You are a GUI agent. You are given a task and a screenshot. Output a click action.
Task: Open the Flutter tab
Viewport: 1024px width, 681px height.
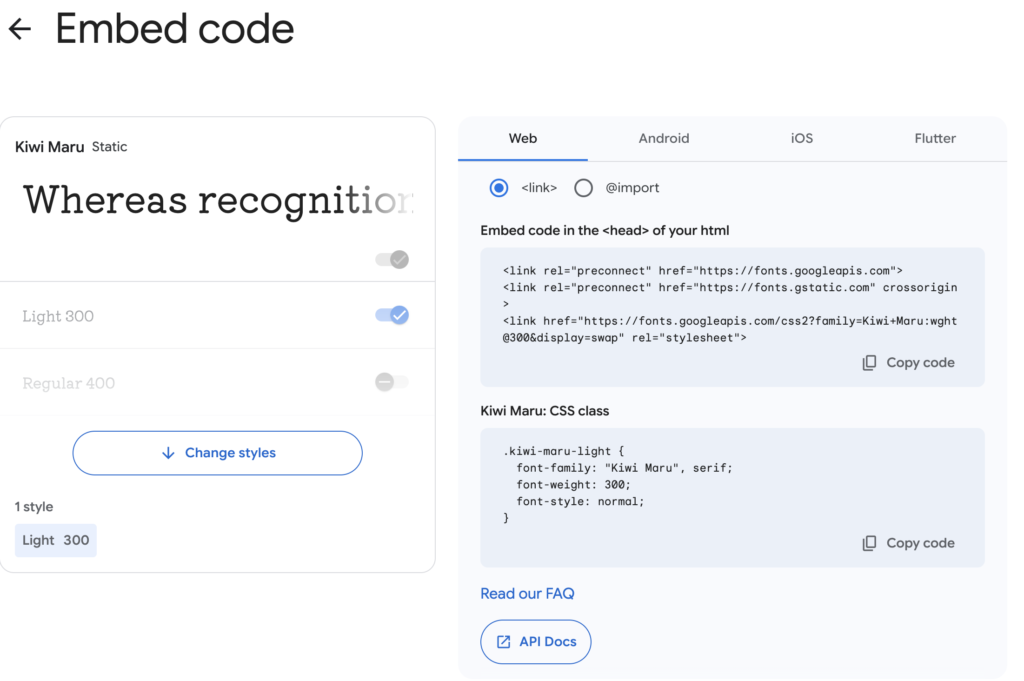pos(935,139)
